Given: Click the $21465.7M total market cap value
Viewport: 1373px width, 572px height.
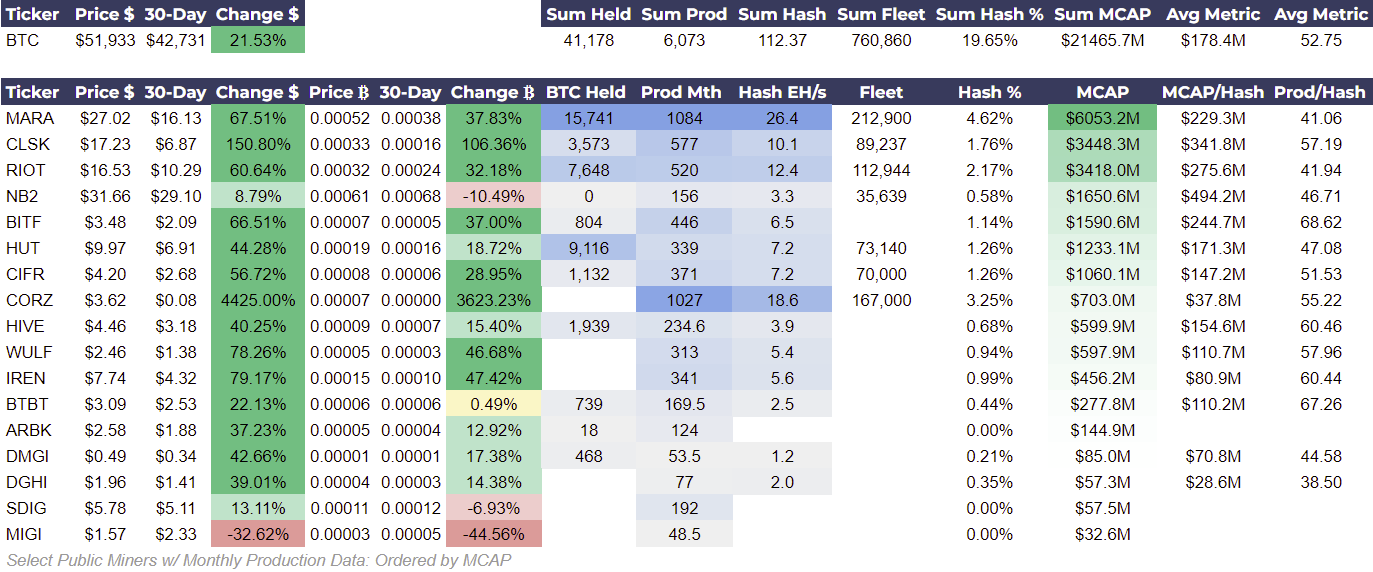Looking at the screenshot, I should (x=1103, y=40).
